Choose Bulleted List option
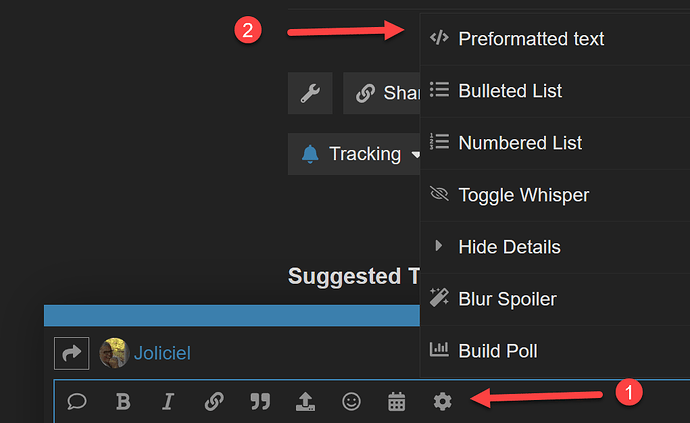This screenshot has height=423, width=690. [x=510, y=91]
